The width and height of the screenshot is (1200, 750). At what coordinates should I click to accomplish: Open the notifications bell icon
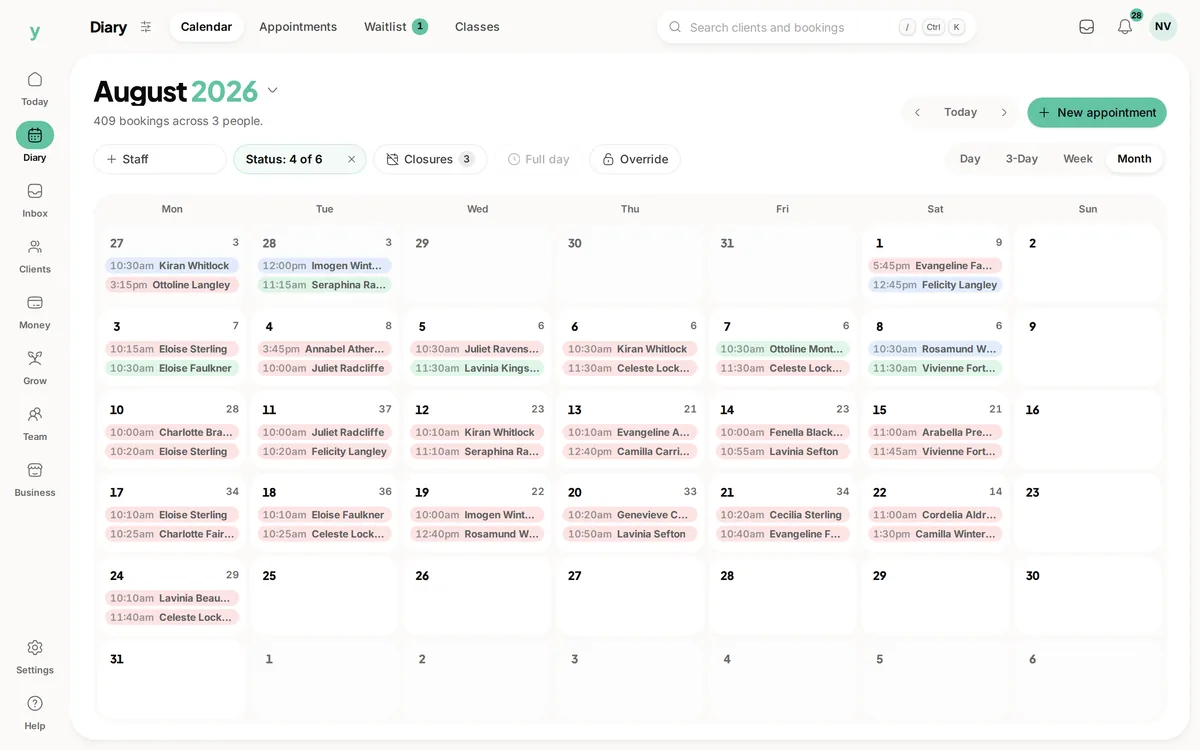pos(1125,27)
